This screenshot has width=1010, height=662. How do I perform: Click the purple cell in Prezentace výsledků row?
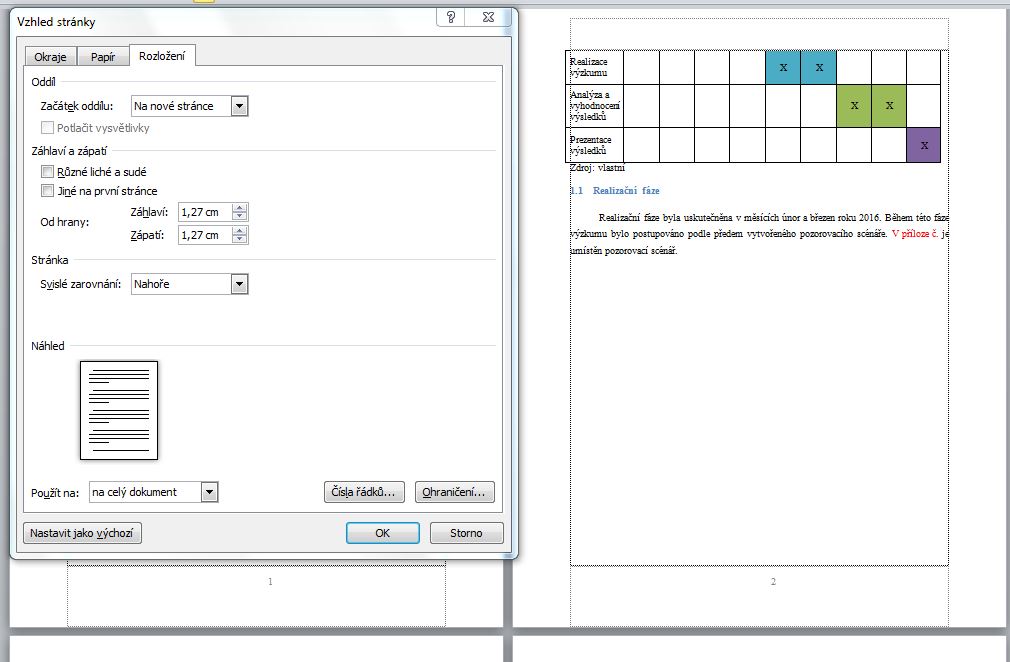923,145
